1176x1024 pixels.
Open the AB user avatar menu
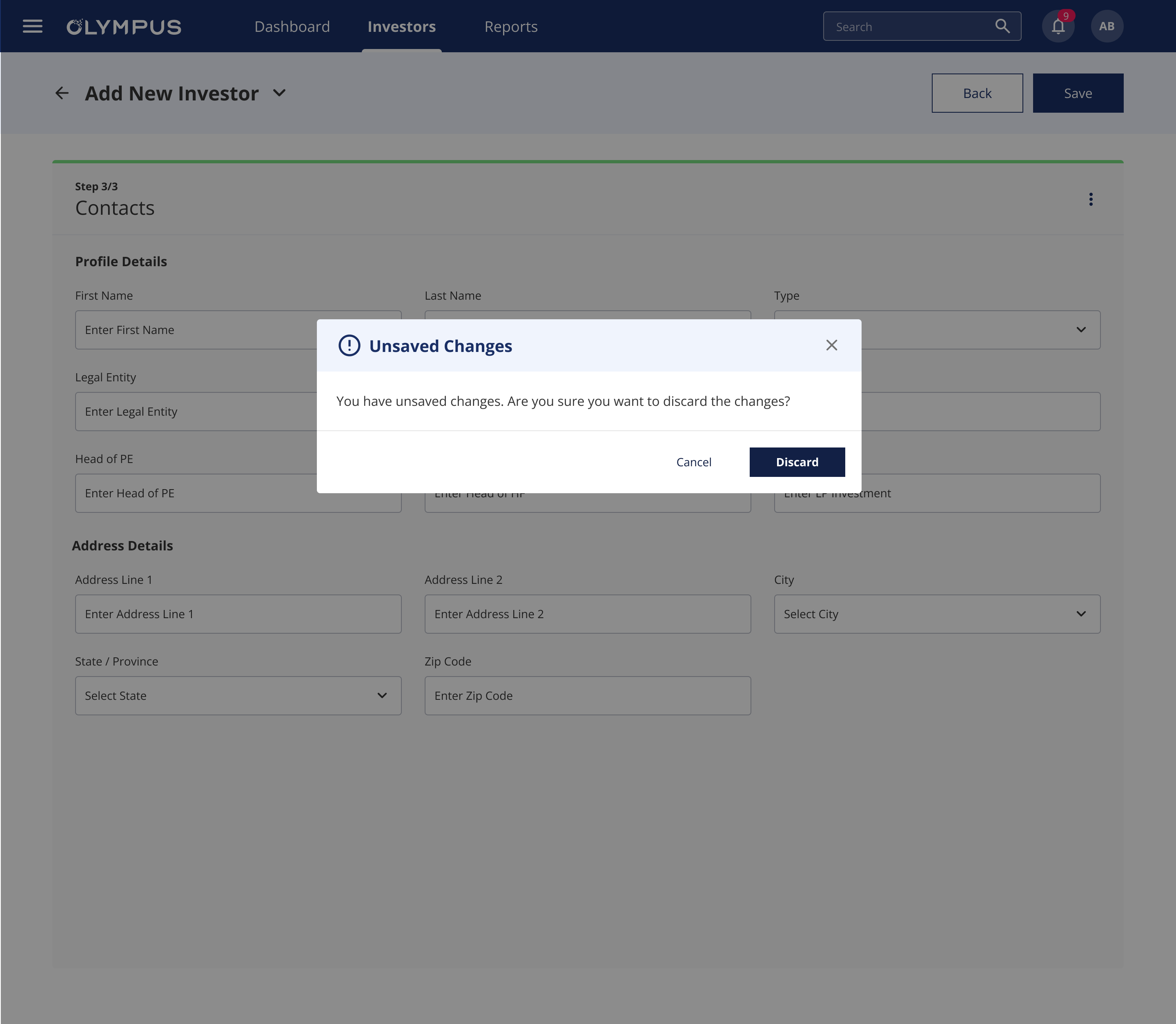tap(1106, 26)
